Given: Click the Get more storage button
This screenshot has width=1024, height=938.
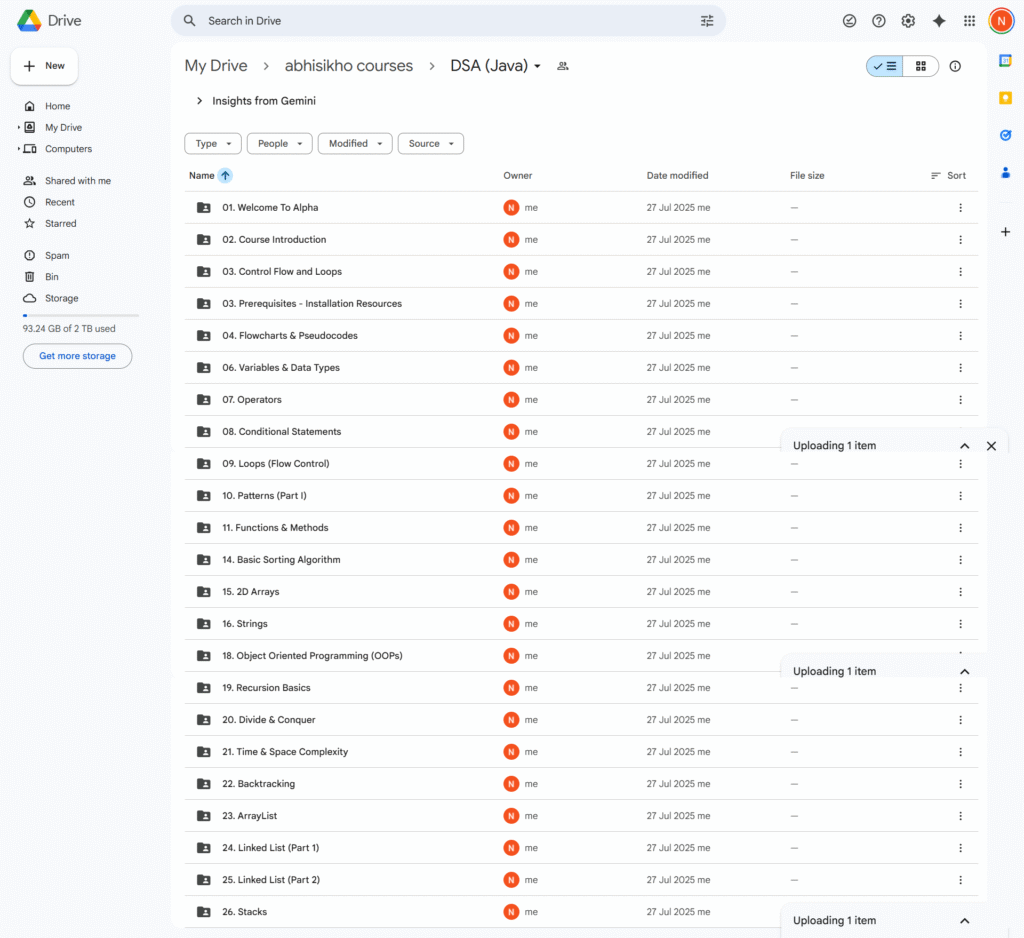Looking at the screenshot, I should tap(77, 356).
